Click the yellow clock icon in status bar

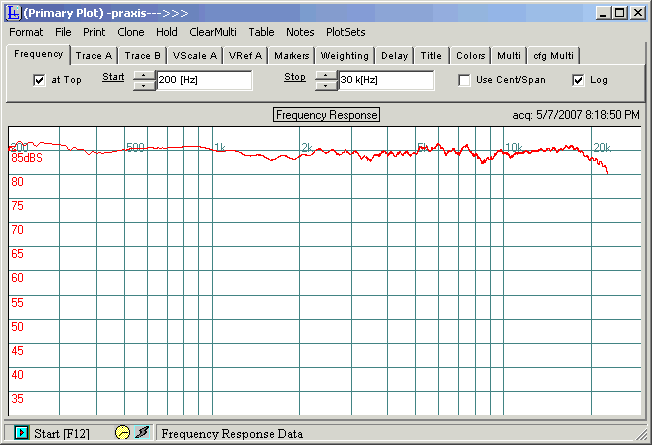pyautogui.click(x=122, y=433)
